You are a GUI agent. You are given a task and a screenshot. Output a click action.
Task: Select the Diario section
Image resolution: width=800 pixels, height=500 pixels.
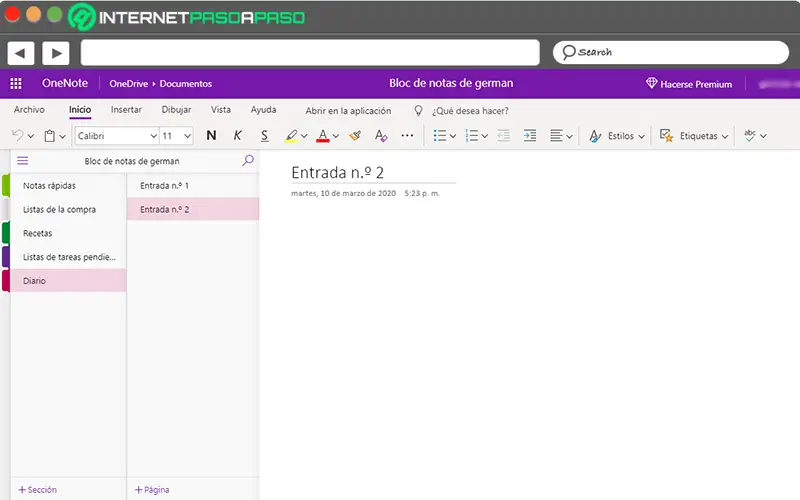(68, 281)
